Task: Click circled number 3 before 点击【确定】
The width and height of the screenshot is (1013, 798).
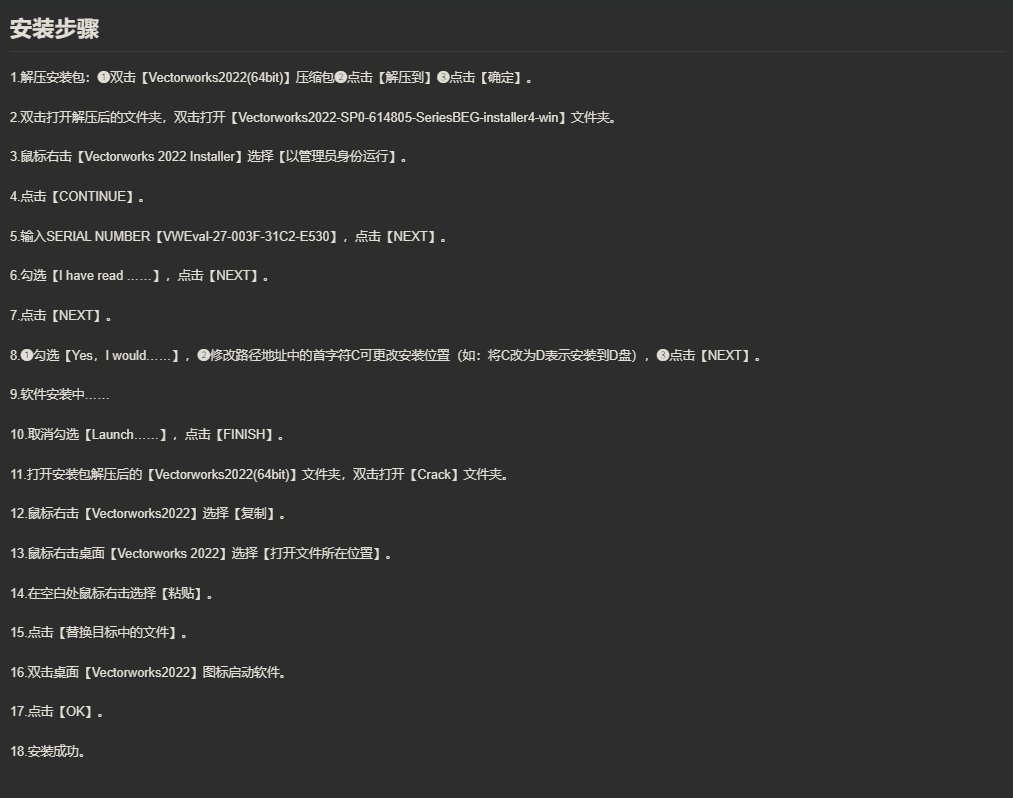Action: [x=443, y=78]
